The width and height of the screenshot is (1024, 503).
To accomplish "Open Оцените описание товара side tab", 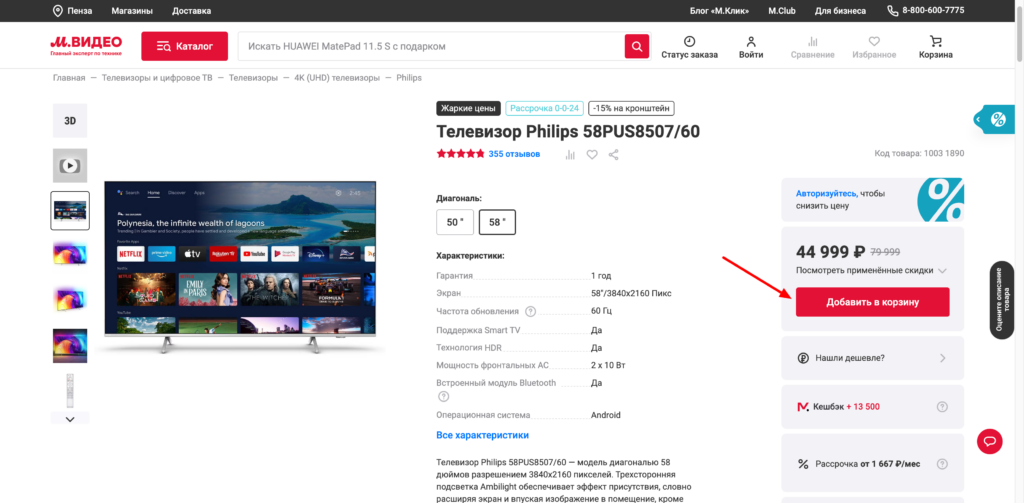I will (x=1002, y=300).
